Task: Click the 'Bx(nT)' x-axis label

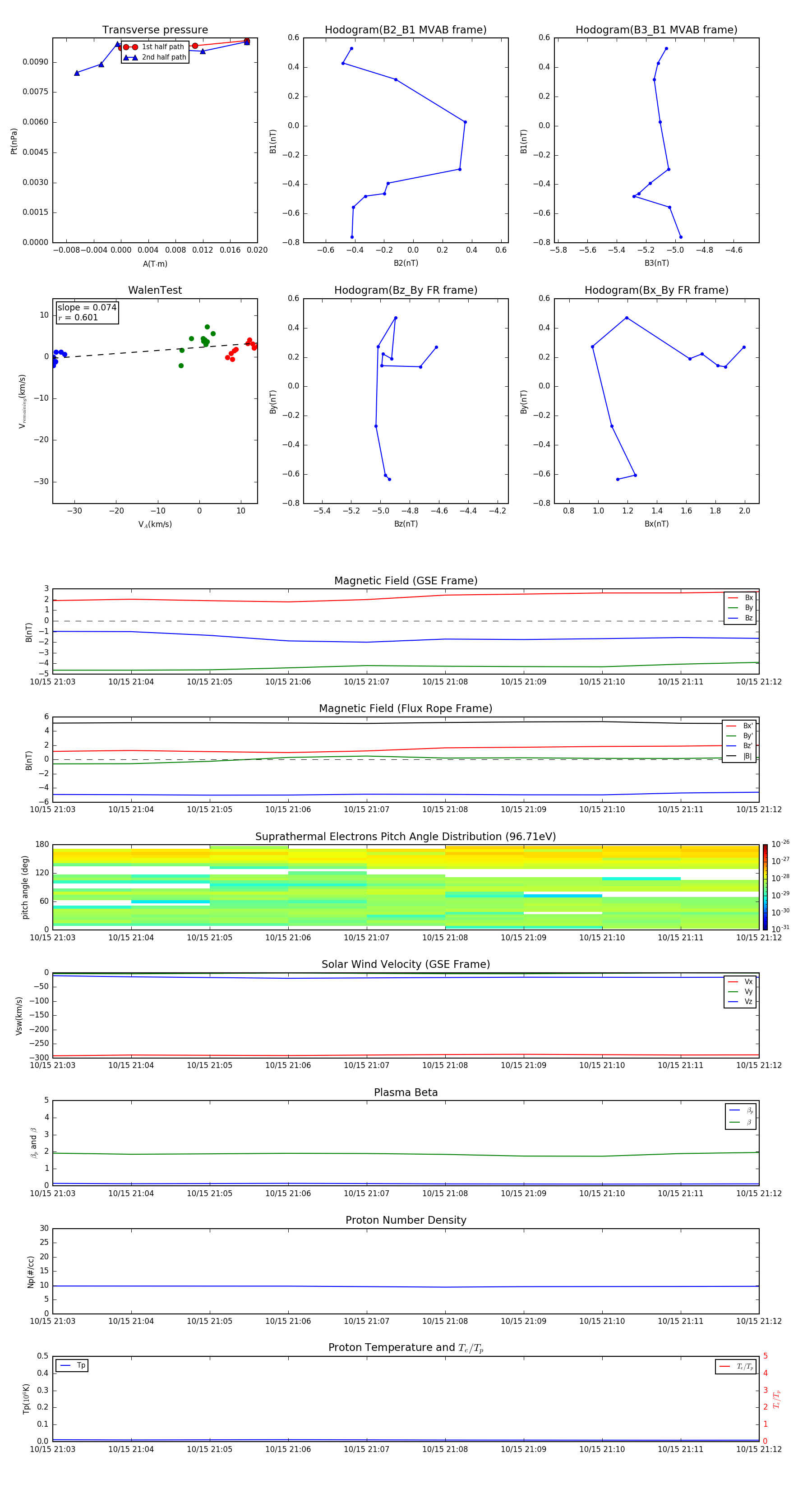Action: 656,524
